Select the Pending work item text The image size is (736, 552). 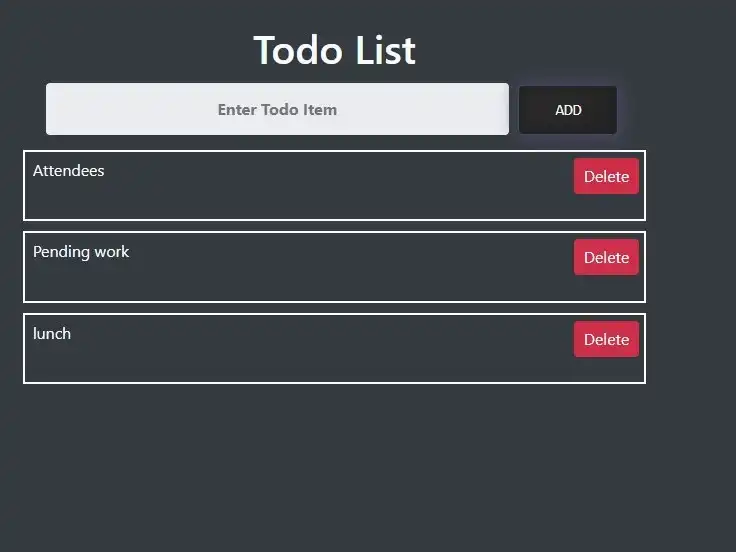pos(81,252)
